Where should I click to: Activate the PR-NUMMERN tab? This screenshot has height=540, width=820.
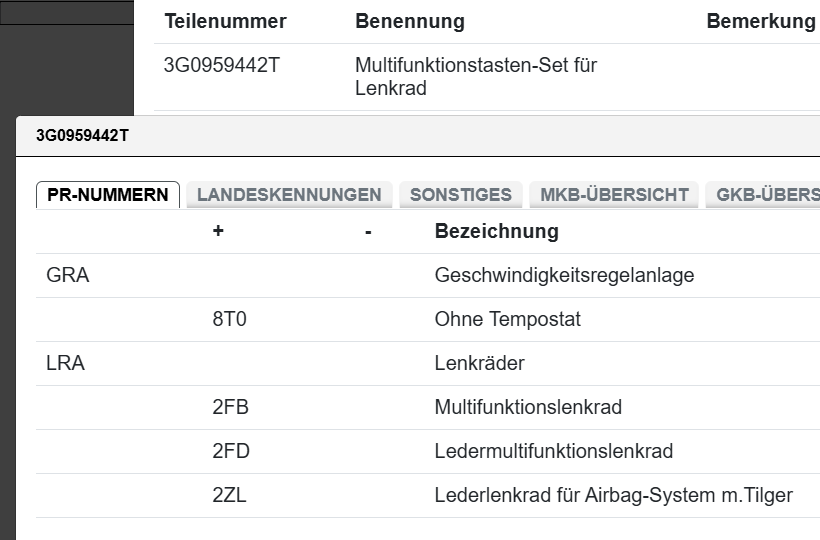(x=108, y=195)
